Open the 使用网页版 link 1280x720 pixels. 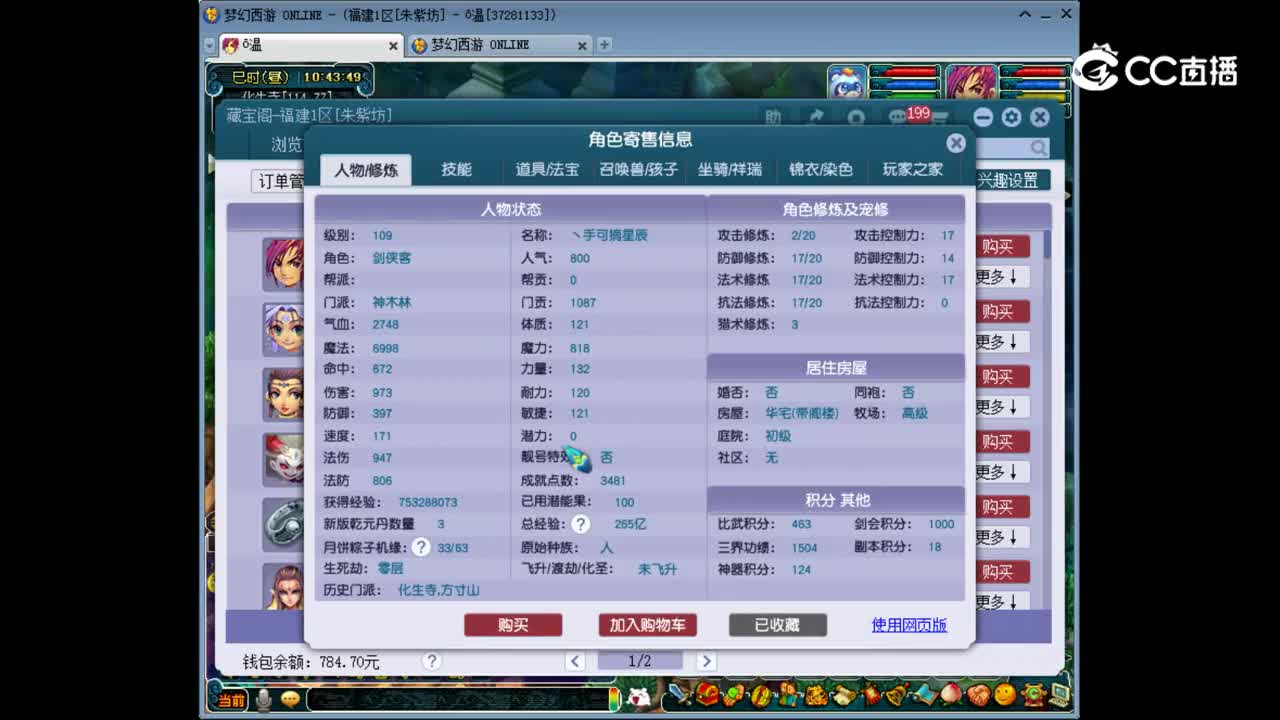coord(909,625)
